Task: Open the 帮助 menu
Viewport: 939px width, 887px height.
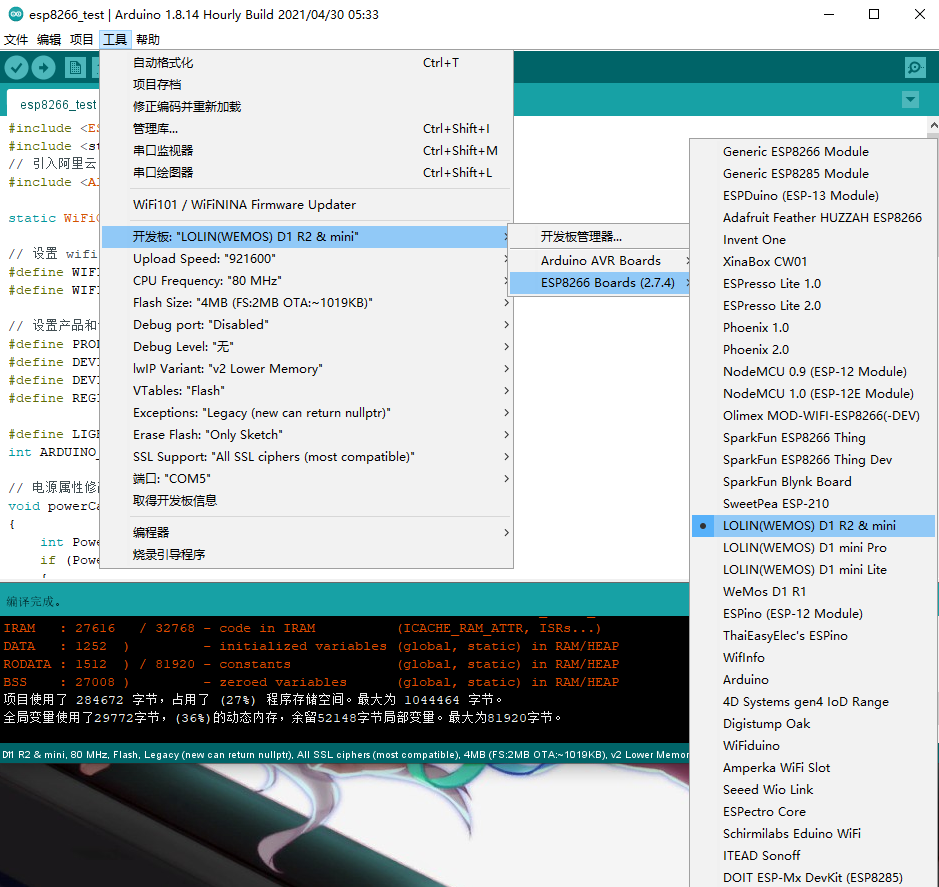Action: point(147,40)
